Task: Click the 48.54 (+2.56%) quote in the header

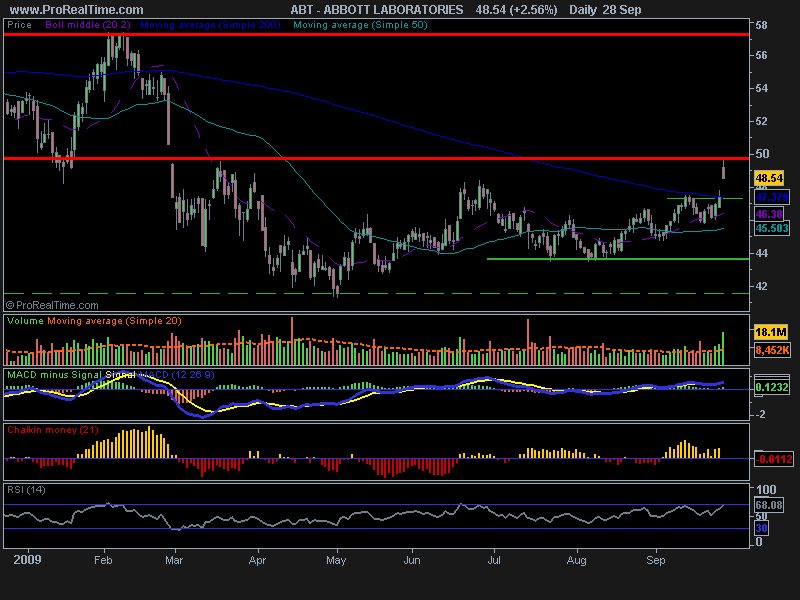Action: [x=516, y=10]
